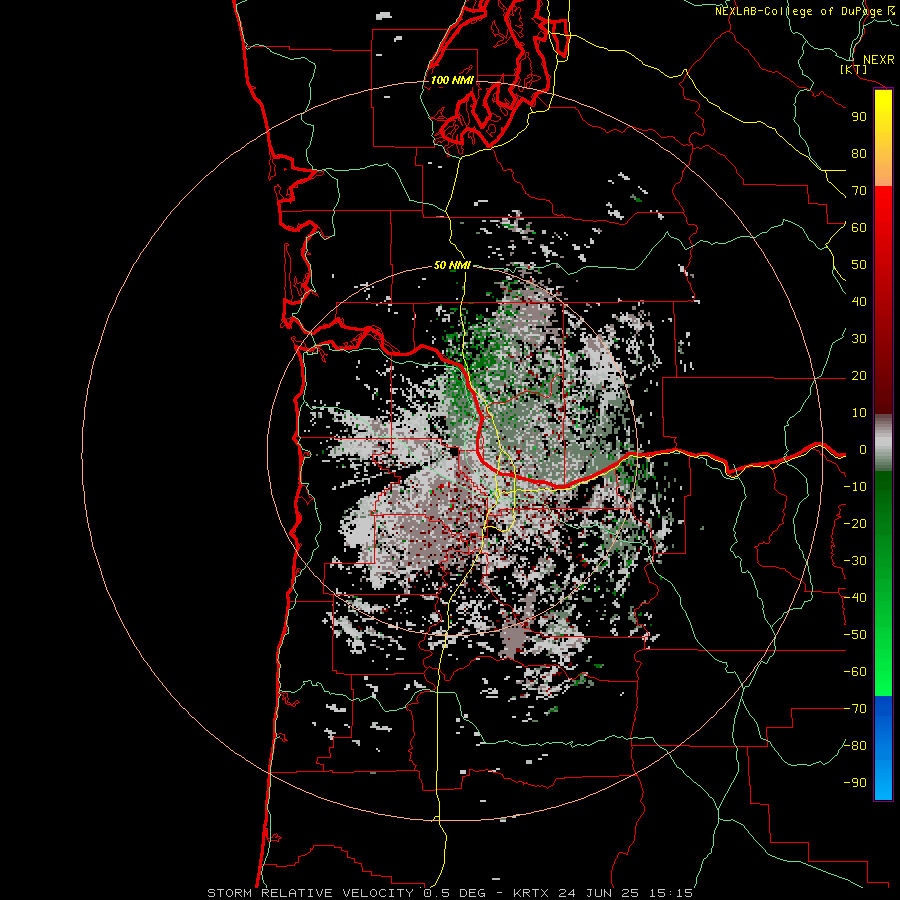Click the positive 90 value on the velocity scale
The image size is (900, 900).
pos(859,117)
